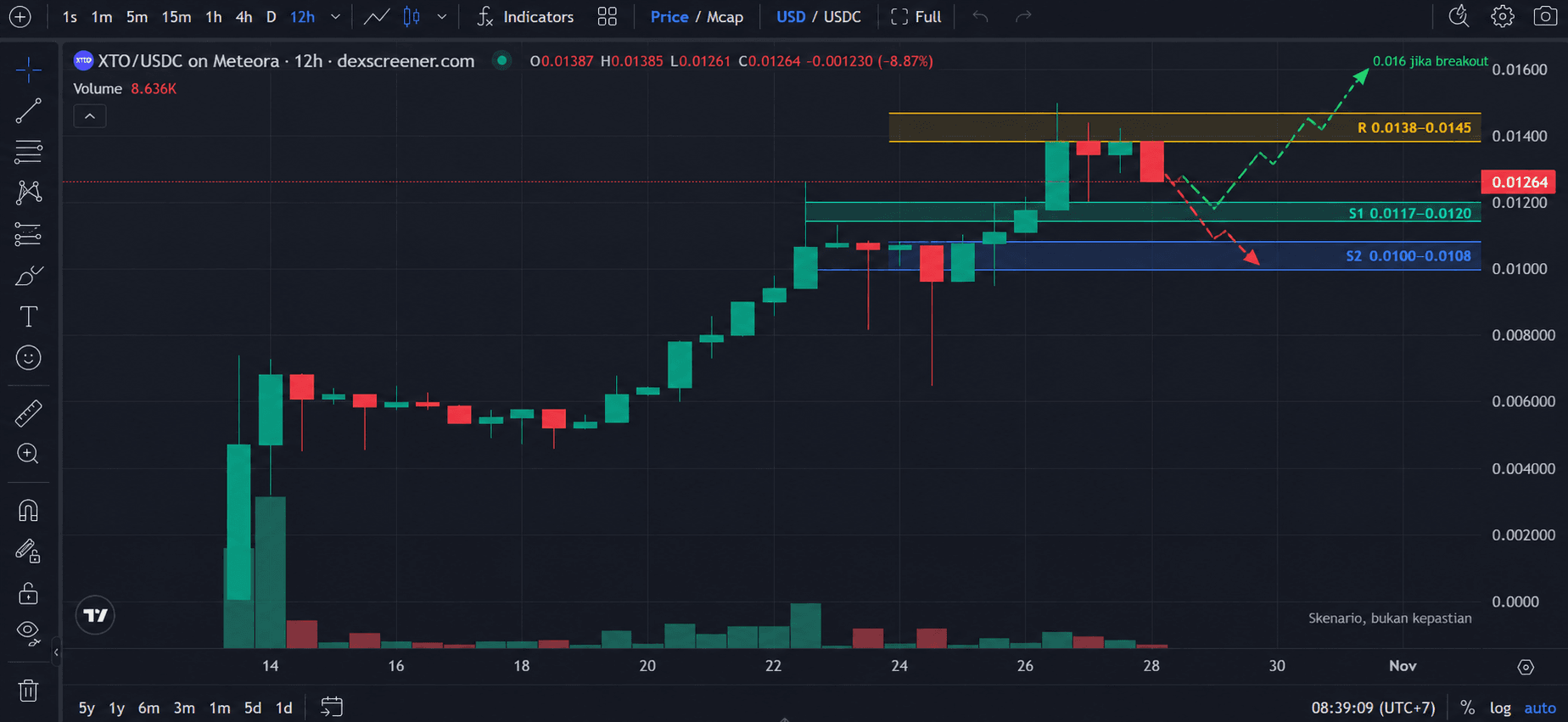This screenshot has width=1568, height=722.
Task: Expand the chart style dropdown arrow
Action: click(x=442, y=17)
